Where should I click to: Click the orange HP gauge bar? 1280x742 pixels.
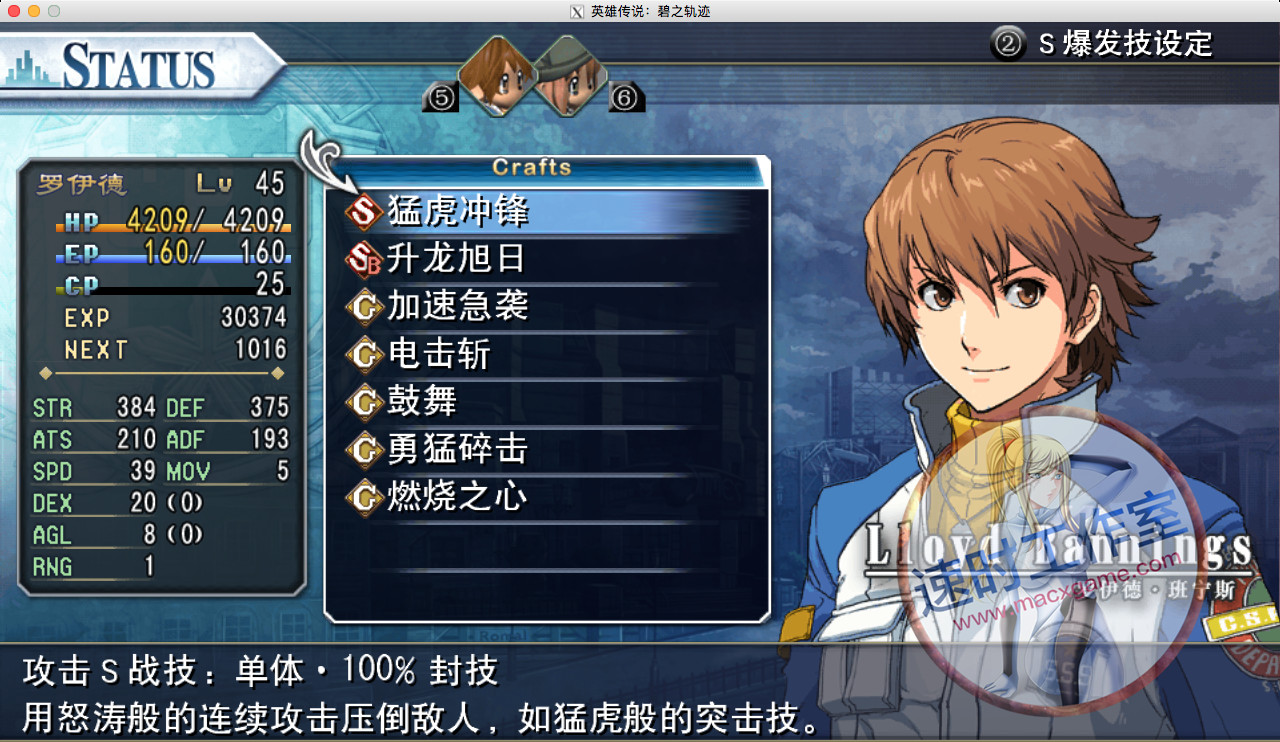tap(174, 229)
